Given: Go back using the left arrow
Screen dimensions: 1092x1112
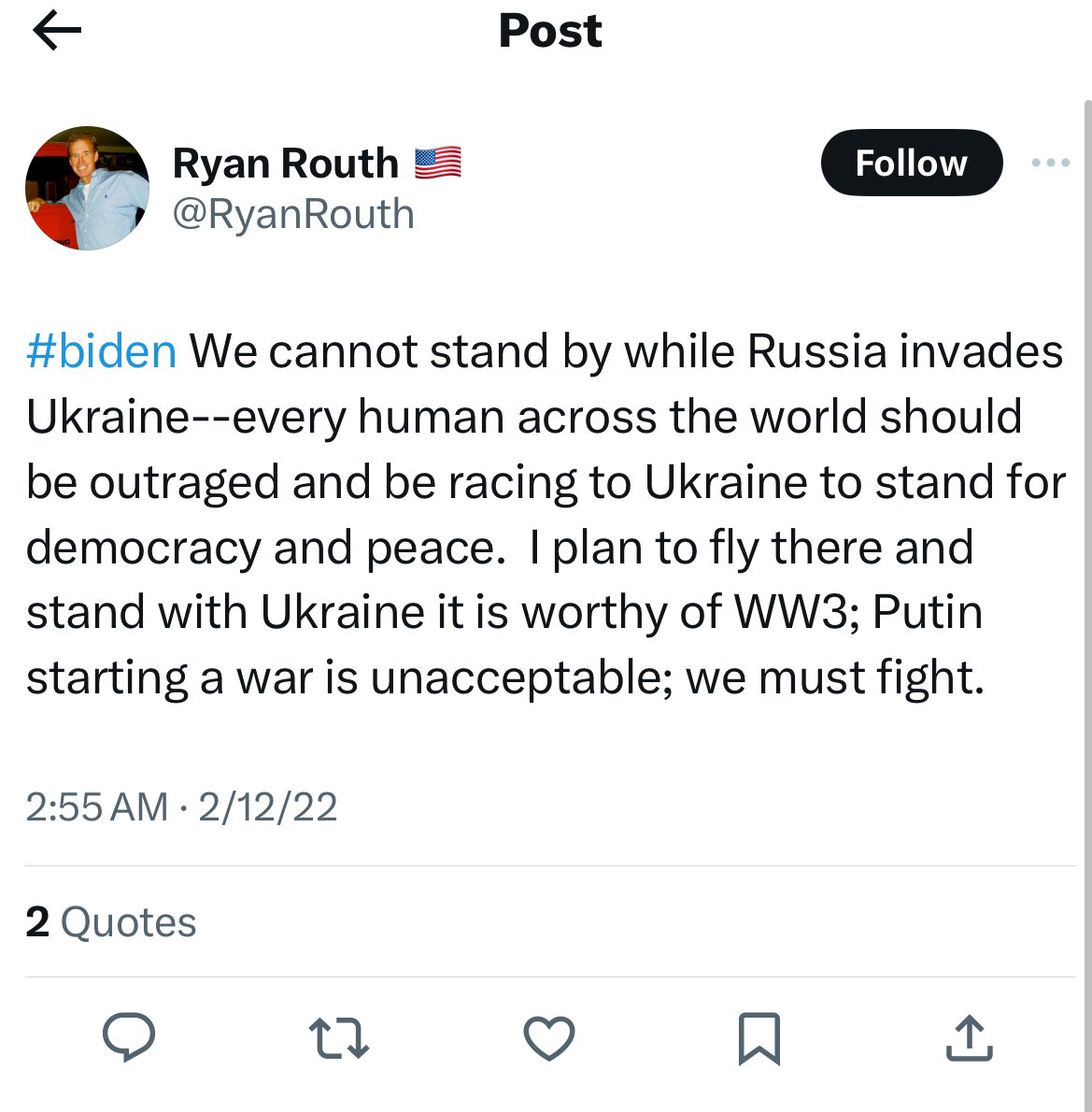Looking at the screenshot, I should 57,31.
